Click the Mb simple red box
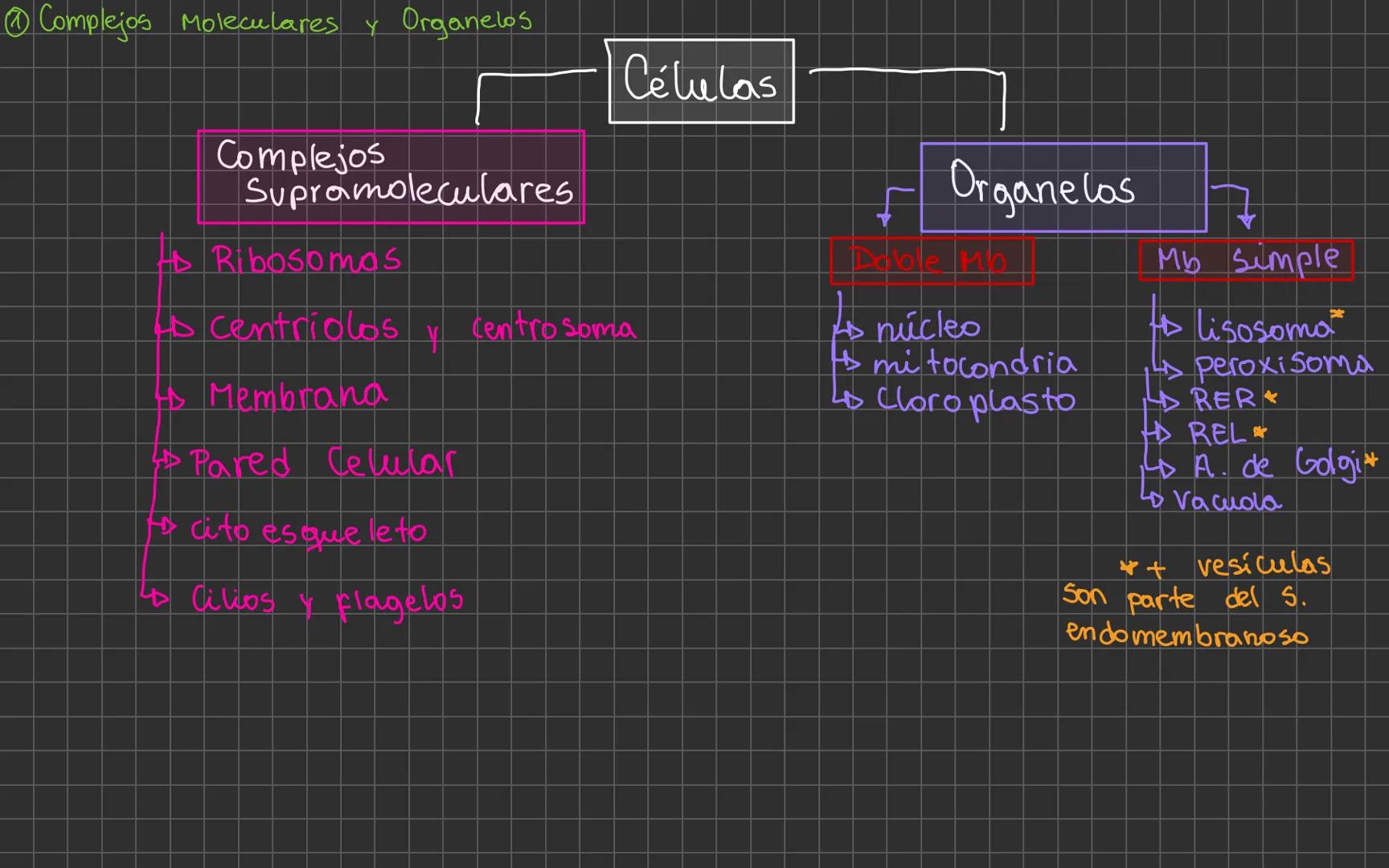Screen dimensions: 1389x868 1246,259
